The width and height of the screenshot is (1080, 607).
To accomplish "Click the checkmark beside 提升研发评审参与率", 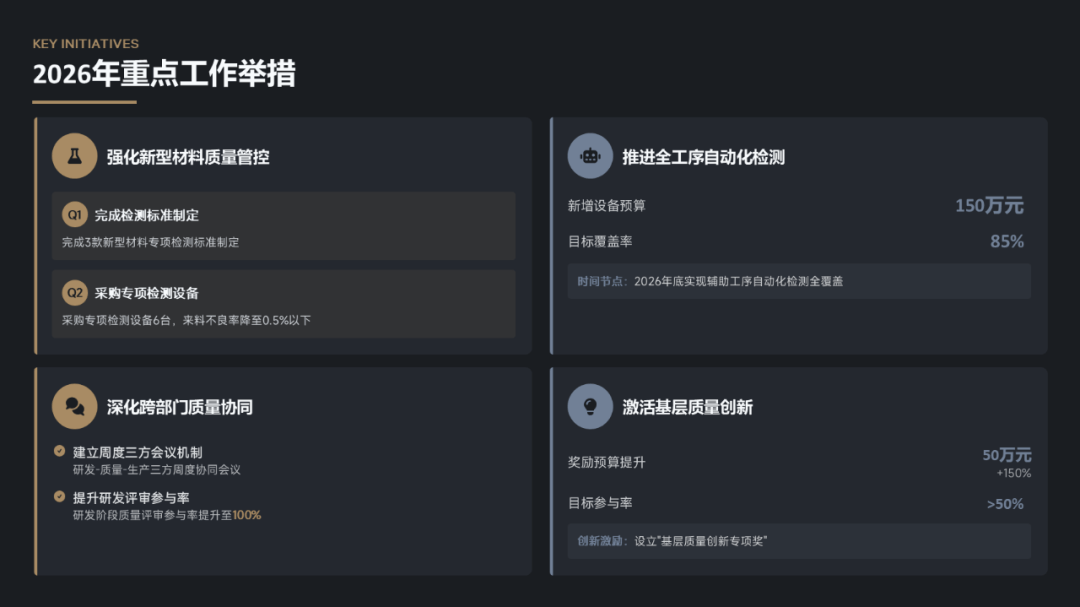I will [x=60, y=497].
